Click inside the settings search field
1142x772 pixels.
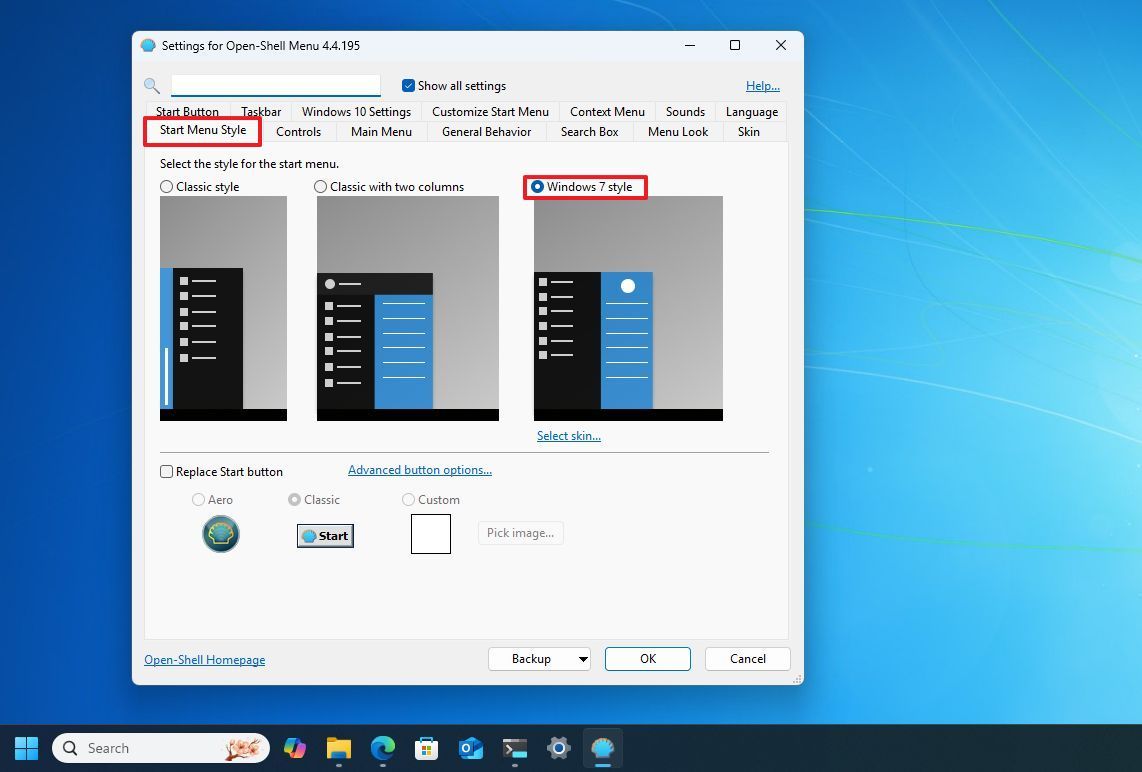point(275,85)
